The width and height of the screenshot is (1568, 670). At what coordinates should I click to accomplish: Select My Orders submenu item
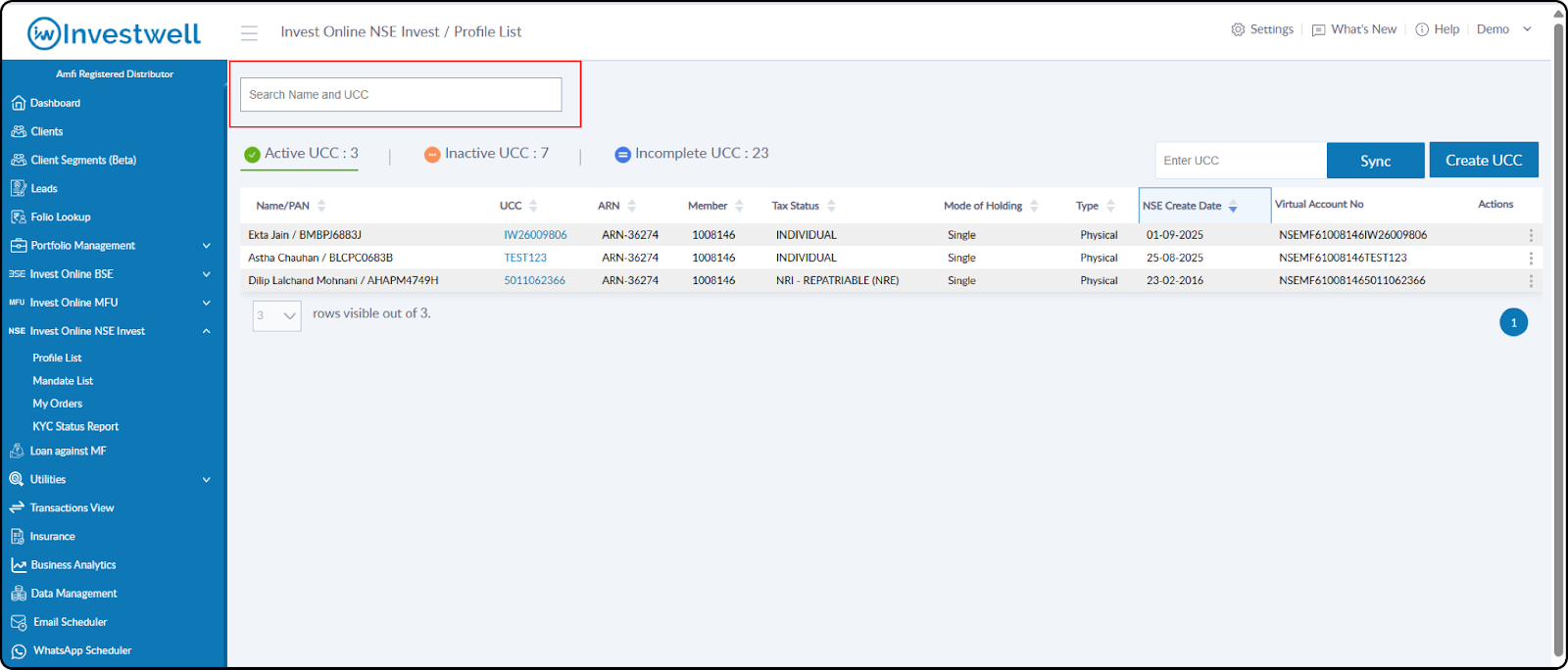pos(57,404)
